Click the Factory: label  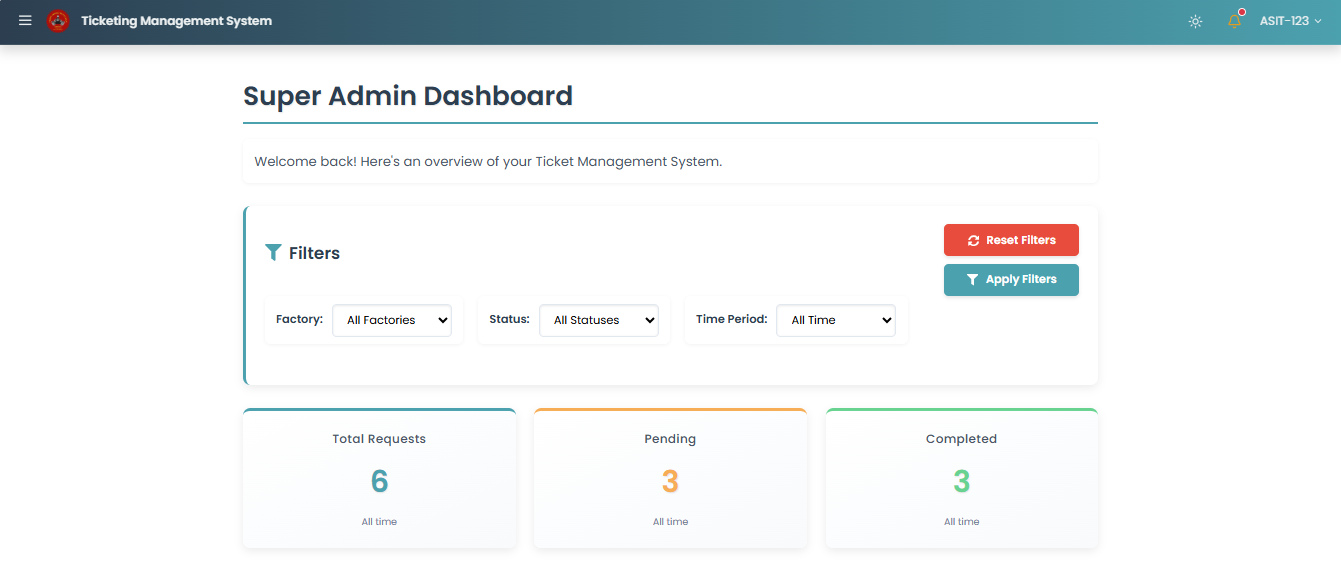coord(299,319)
